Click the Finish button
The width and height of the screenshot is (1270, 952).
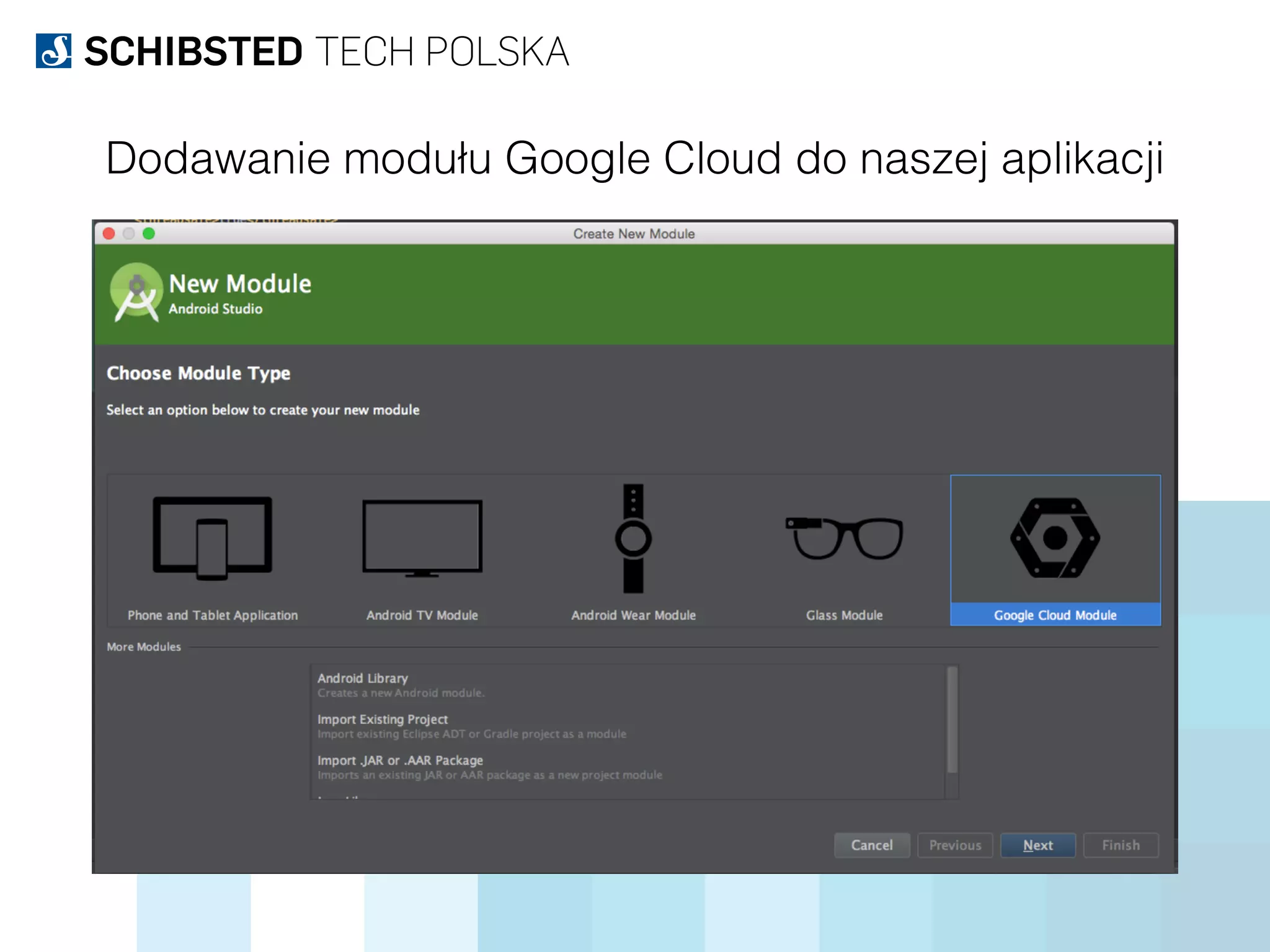tap(1121, 845)
